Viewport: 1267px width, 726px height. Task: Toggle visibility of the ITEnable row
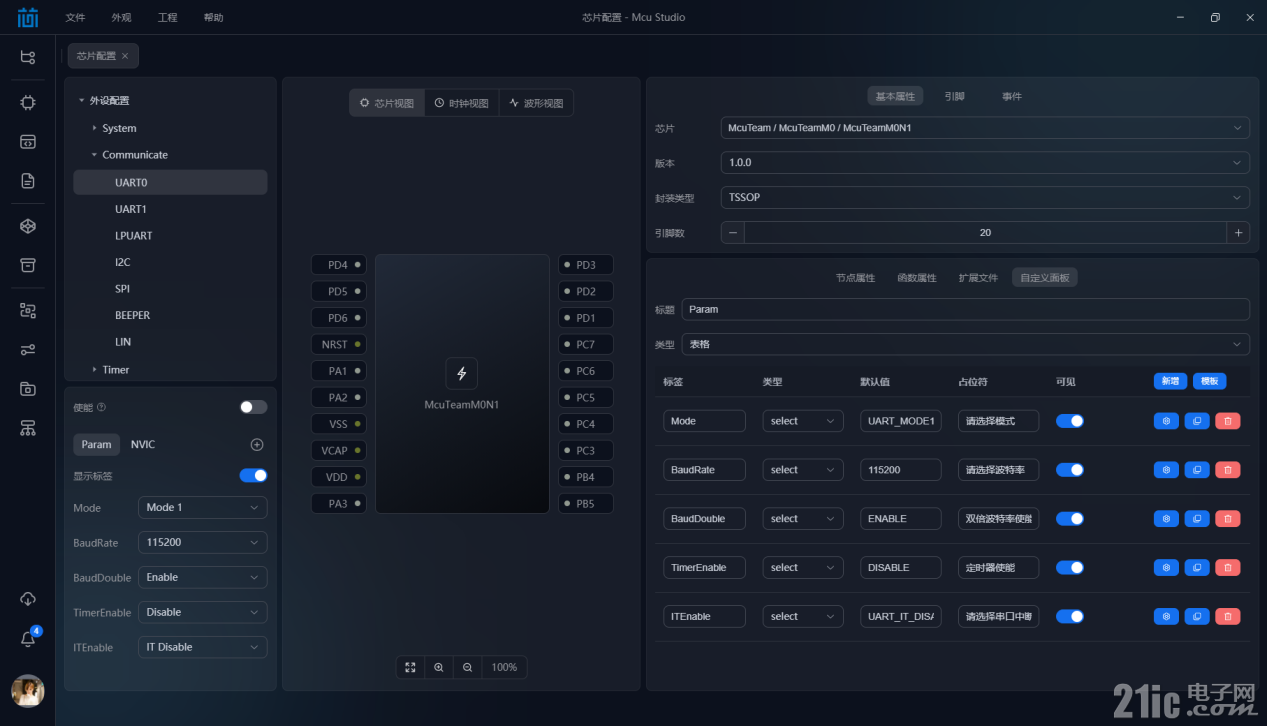1070,617
